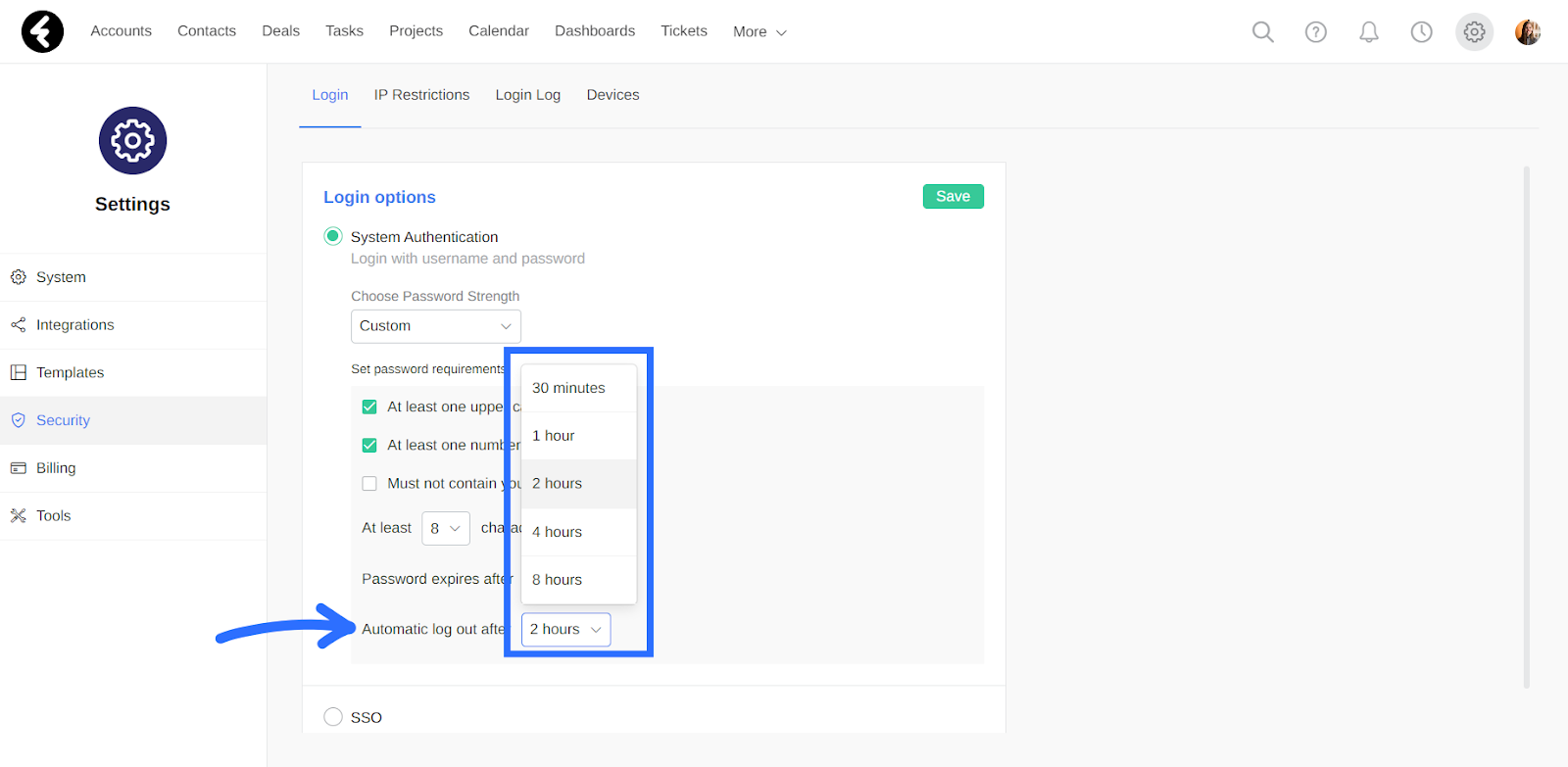Click the Password expires after label
1568x767 pixels.
[437, 579]
